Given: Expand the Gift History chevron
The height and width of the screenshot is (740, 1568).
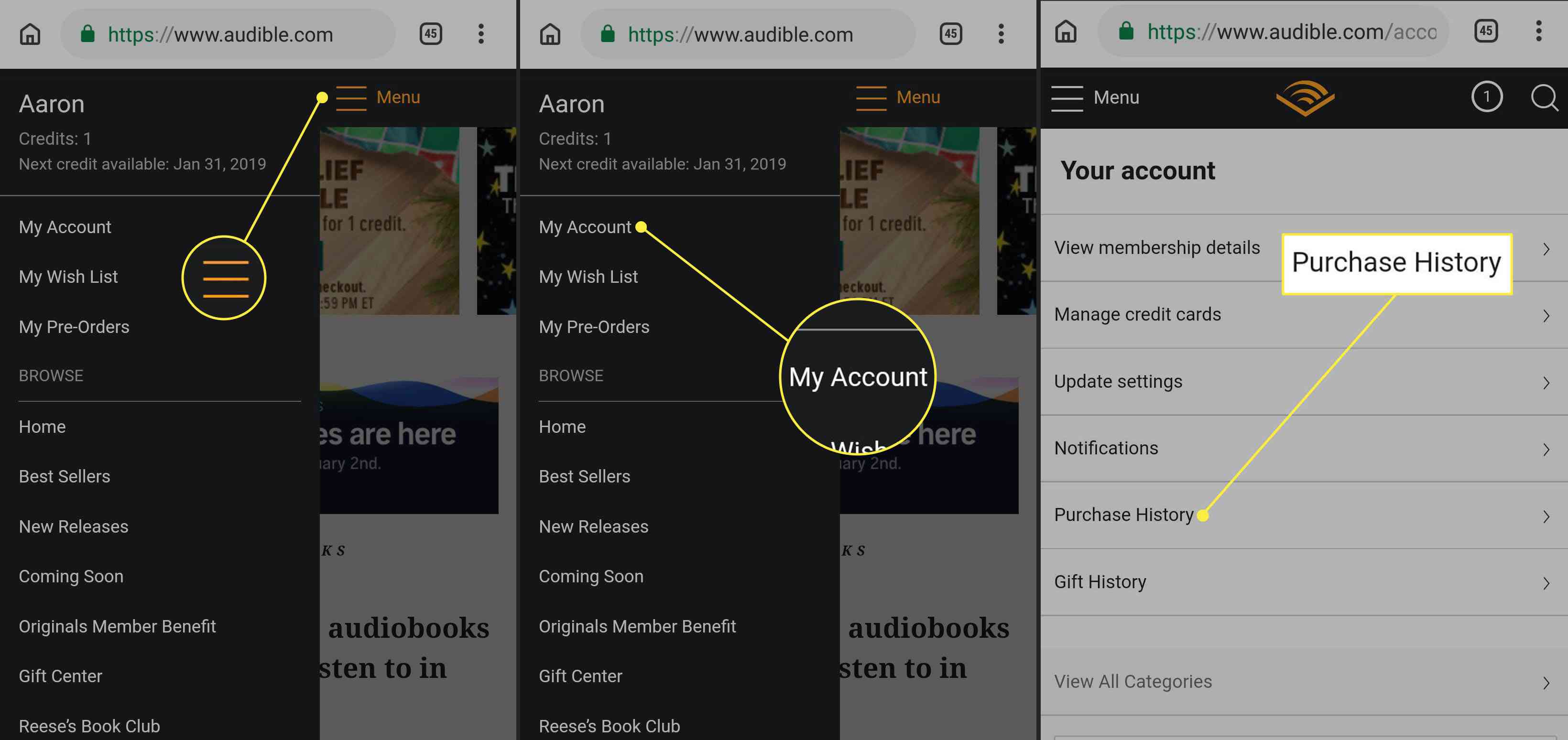Looking at the screenshot, I should tap(1546, 583).
